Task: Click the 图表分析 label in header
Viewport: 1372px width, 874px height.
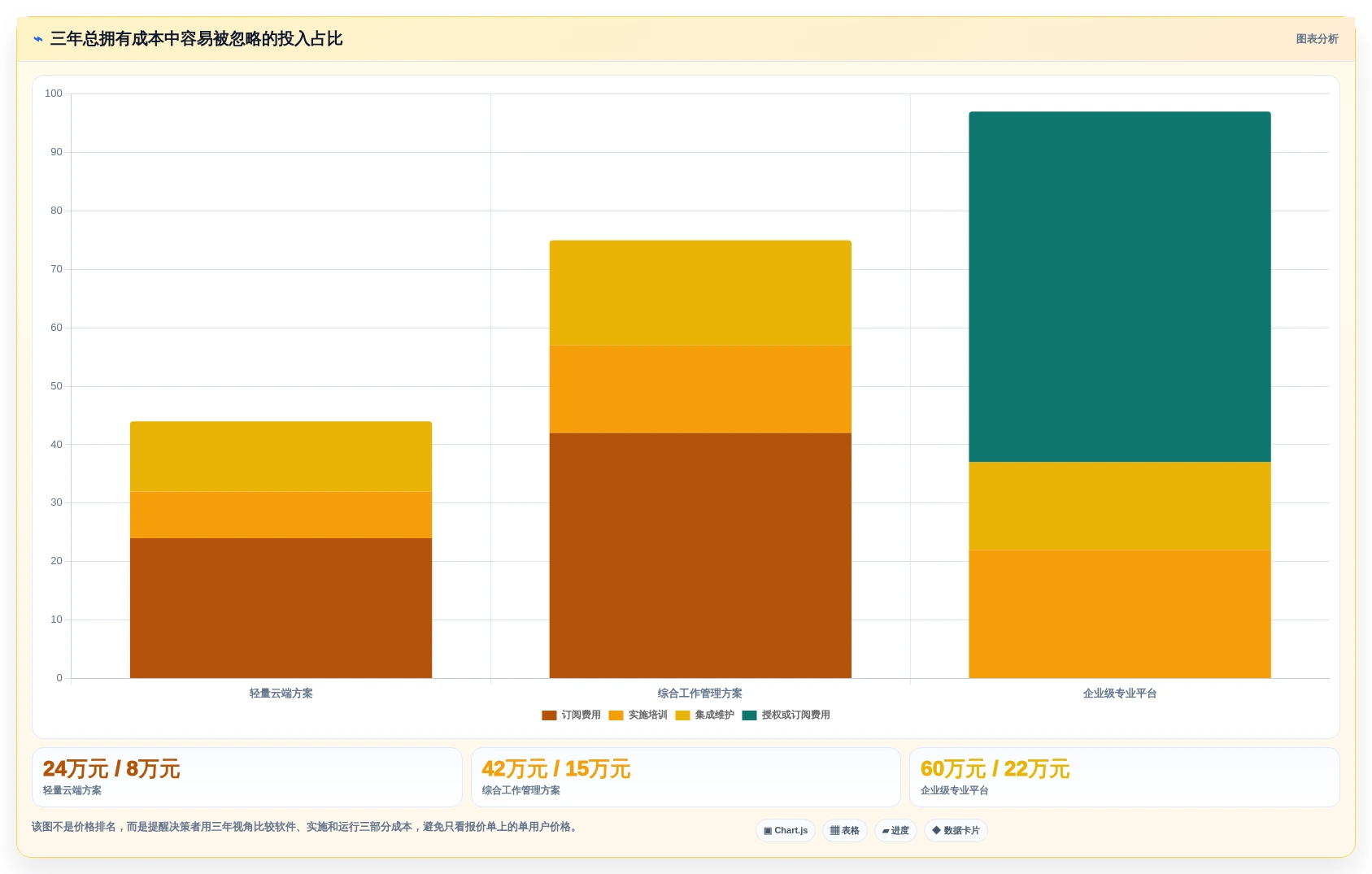Action: point(1317,39)
